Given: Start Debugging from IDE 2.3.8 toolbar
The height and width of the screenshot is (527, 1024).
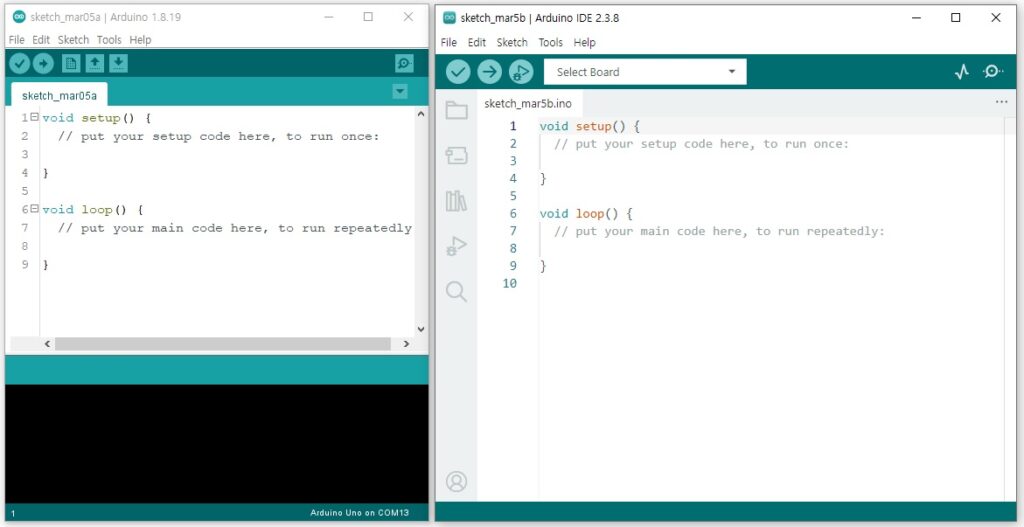Looking at the screenshot, I should 520,72.
